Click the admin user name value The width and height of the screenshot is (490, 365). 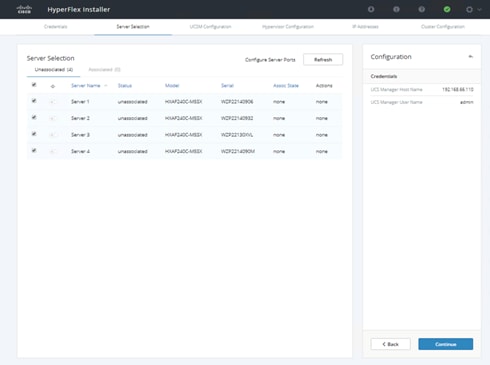click(467, 102)
